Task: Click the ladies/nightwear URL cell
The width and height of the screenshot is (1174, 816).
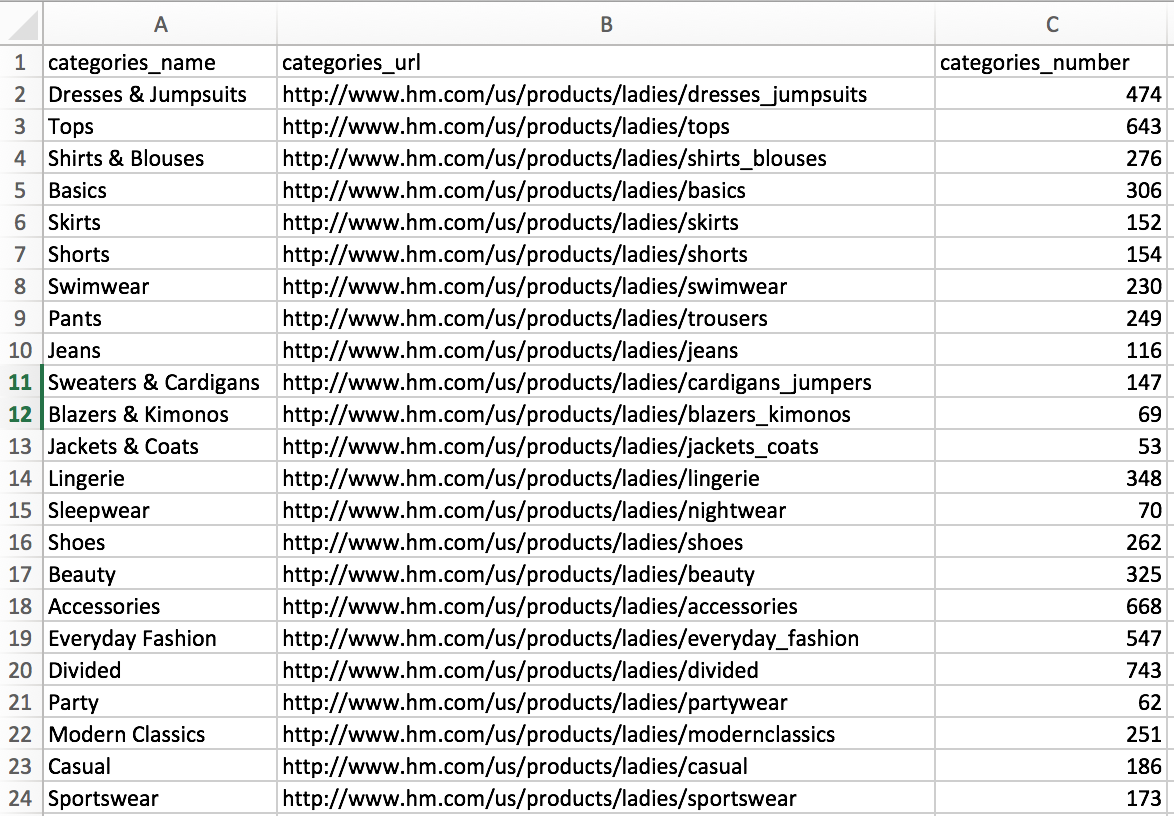Action: tap(606, 510)
